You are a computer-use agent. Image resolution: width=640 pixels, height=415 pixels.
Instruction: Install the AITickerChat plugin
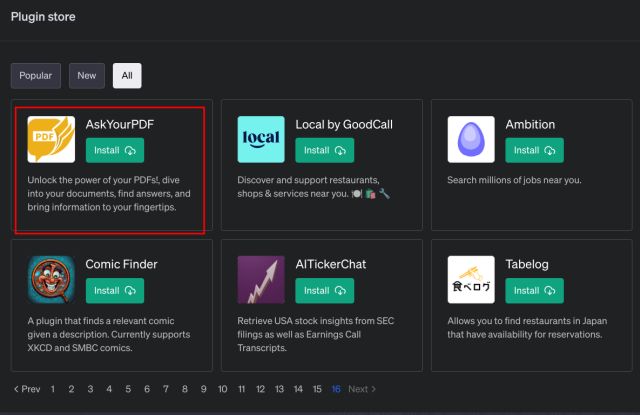324,290
